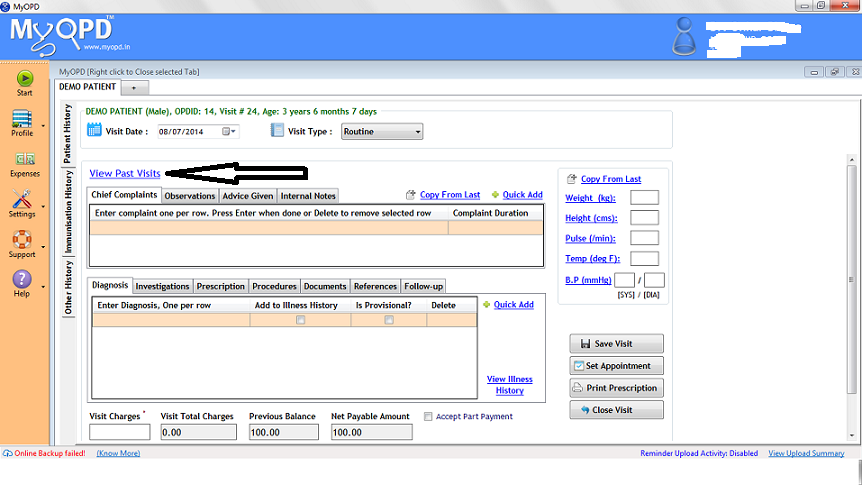Screen dimensions: 862x485
Task: Open the Support lifebuoy icon
Action: 22,239
